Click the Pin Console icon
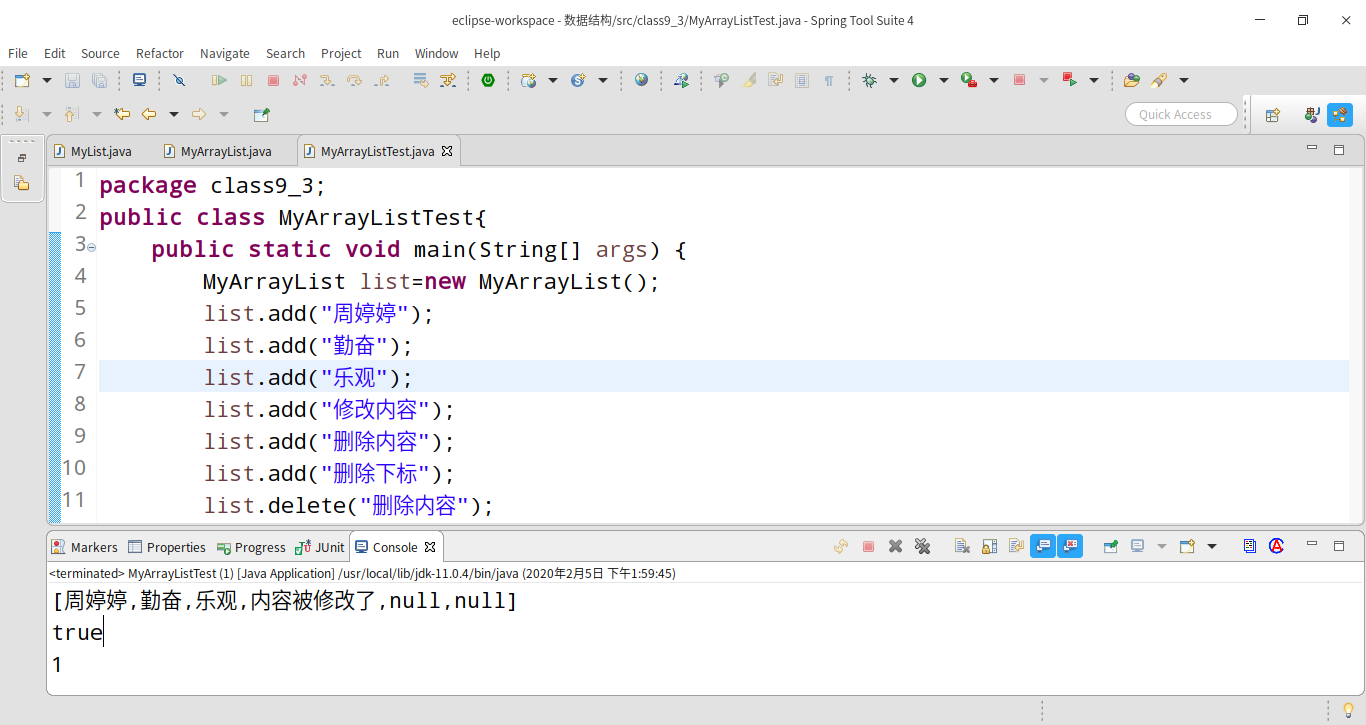Screen dimensions: 1366x725 (x=1110, y=546)
